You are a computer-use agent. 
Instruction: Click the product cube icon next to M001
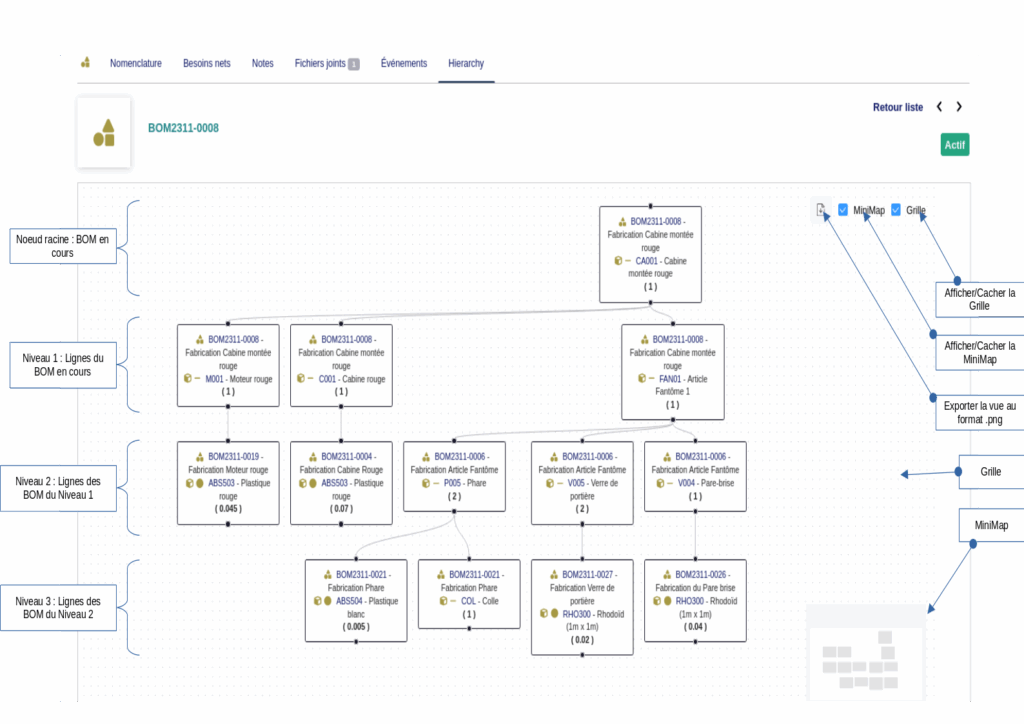(187, 379)
